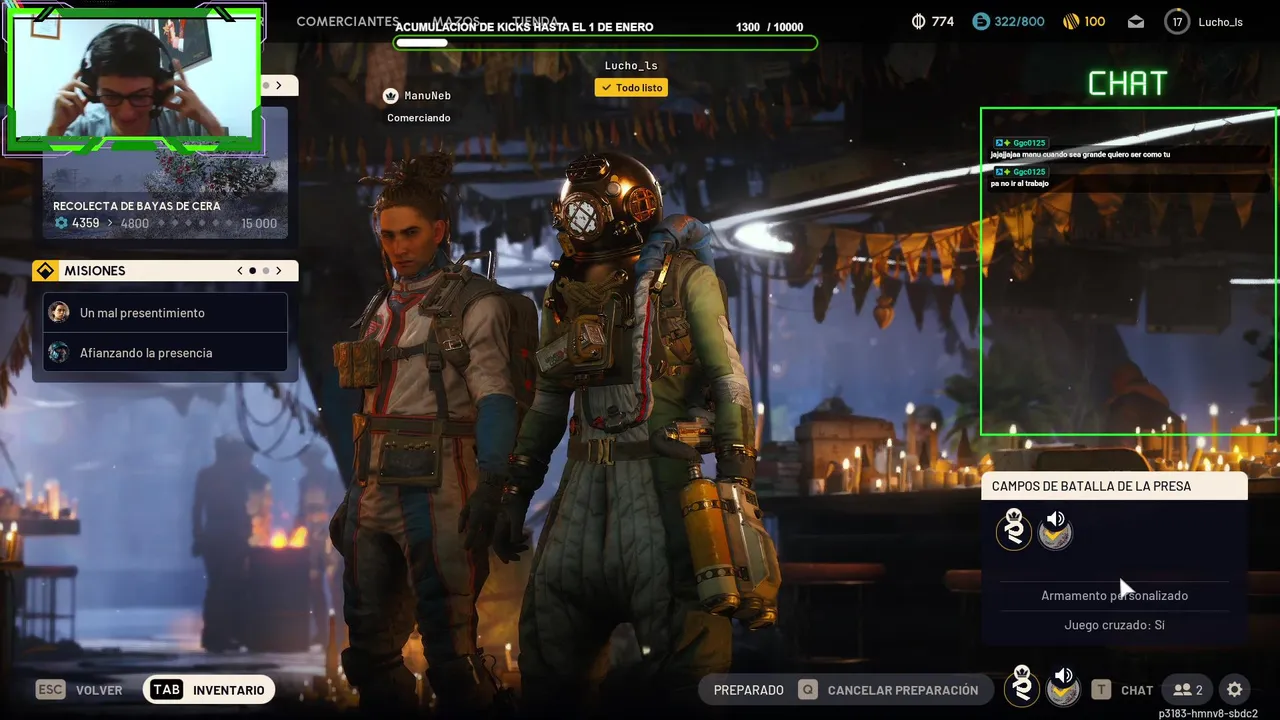Click the Afianzando la presencia helmet portrait

(59, 353)
